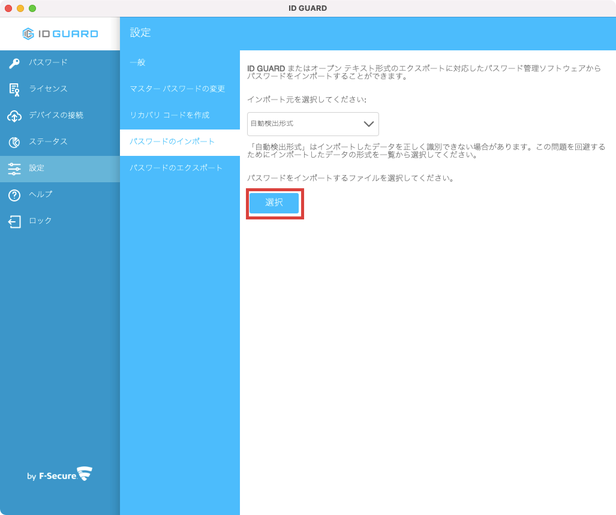Click the license certificate icon
Image resolution: width=616 pixels, height=515 pixels.
15,90
